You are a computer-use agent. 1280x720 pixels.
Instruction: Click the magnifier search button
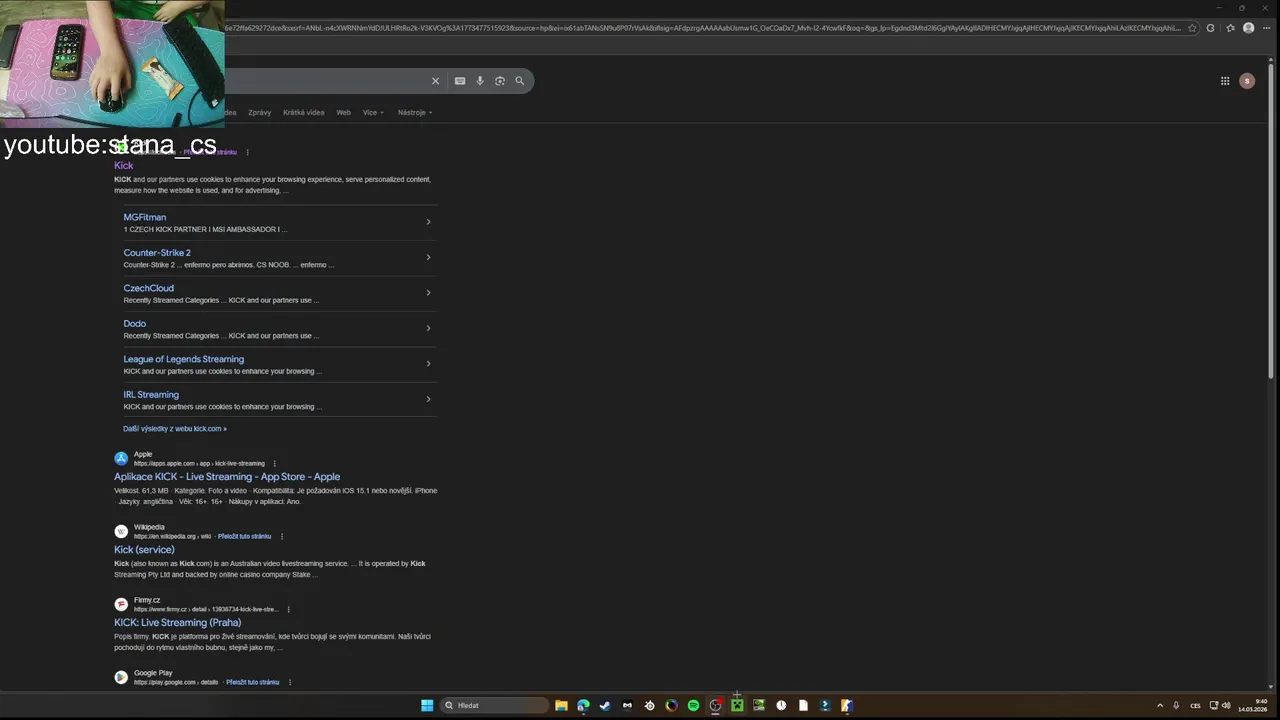(520, 81)
